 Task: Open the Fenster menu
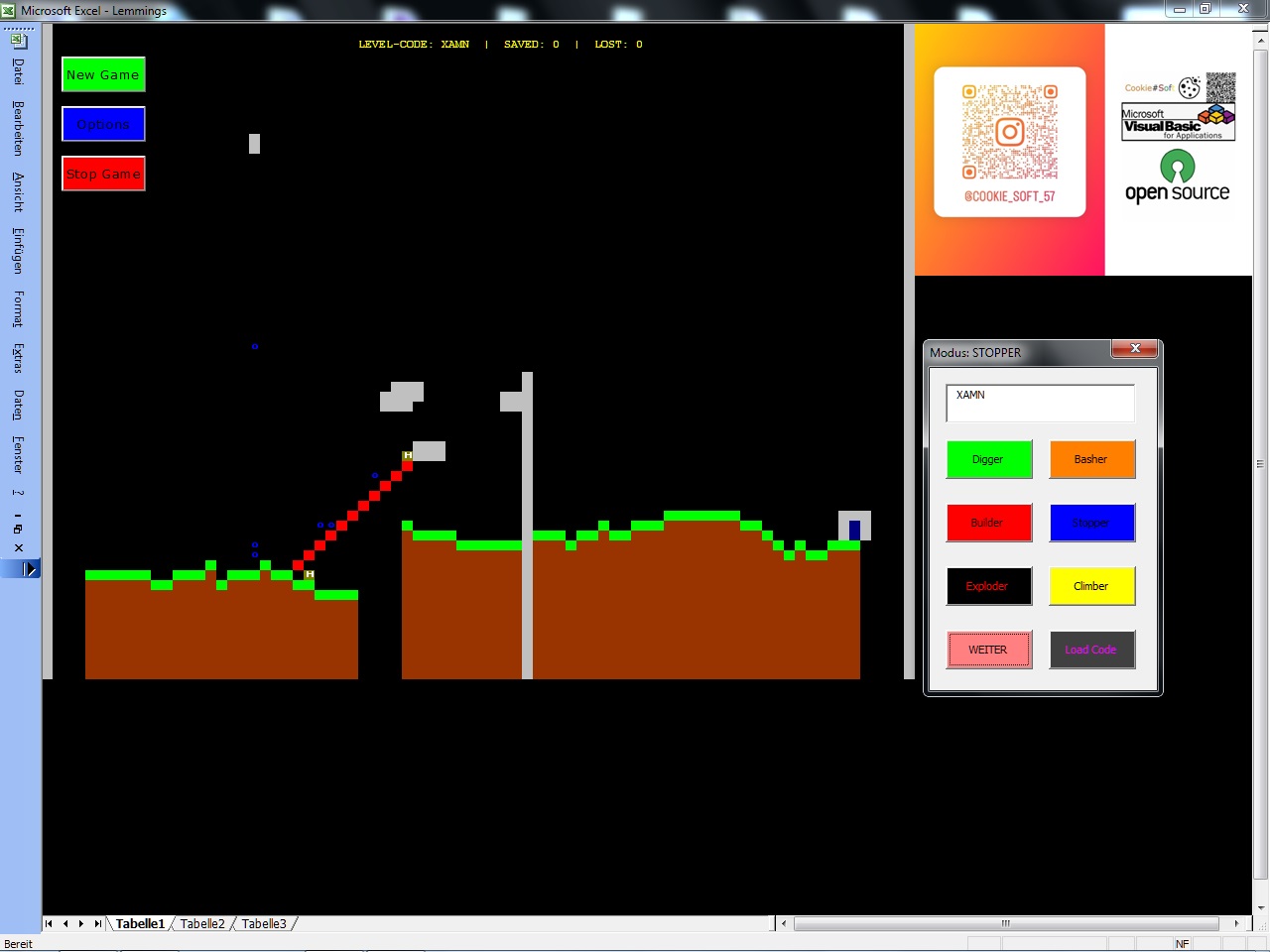(x=18, y=455)
